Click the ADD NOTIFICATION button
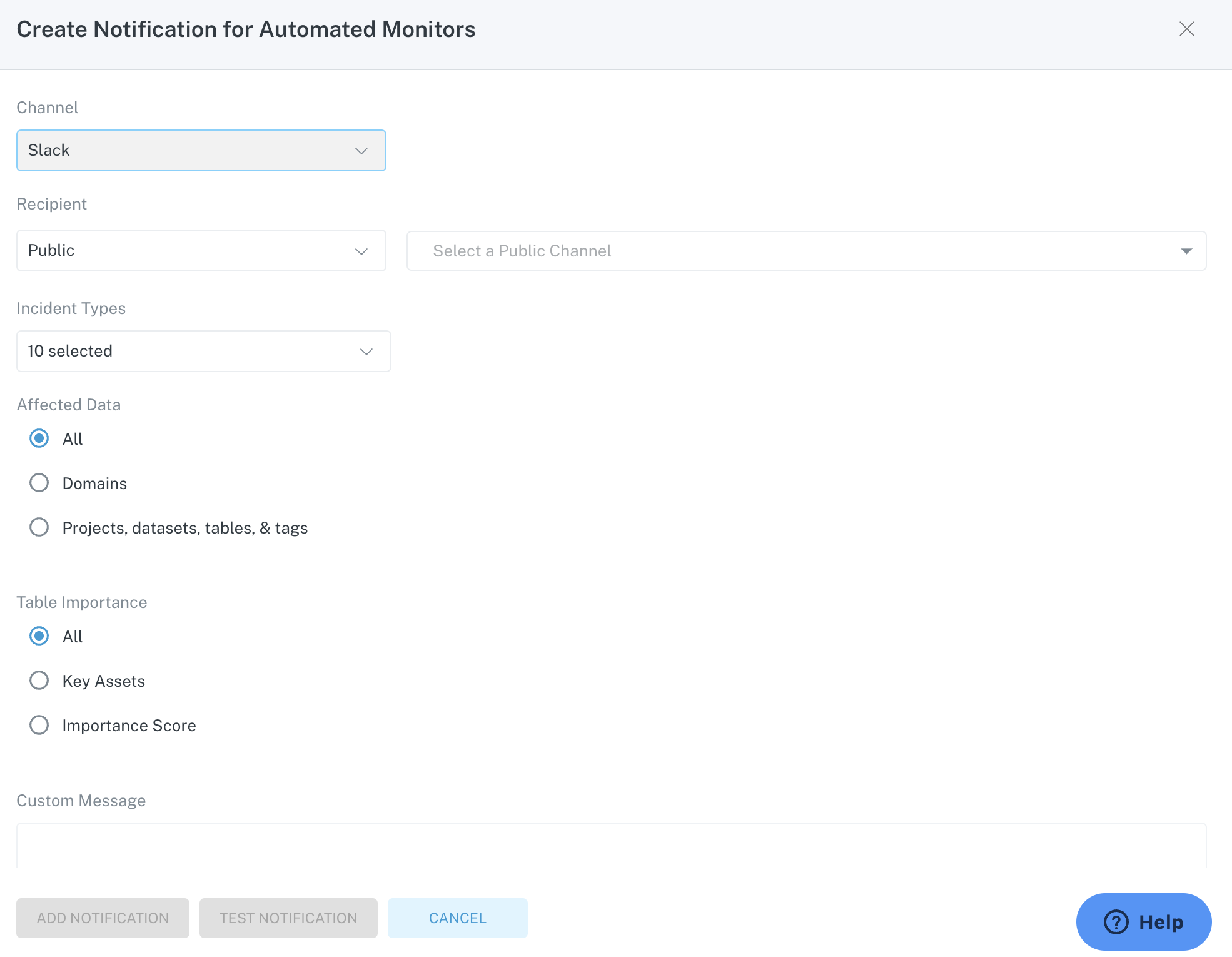Image resolution: width=1232 pixels, height=957 pixels. coord(102,917)
